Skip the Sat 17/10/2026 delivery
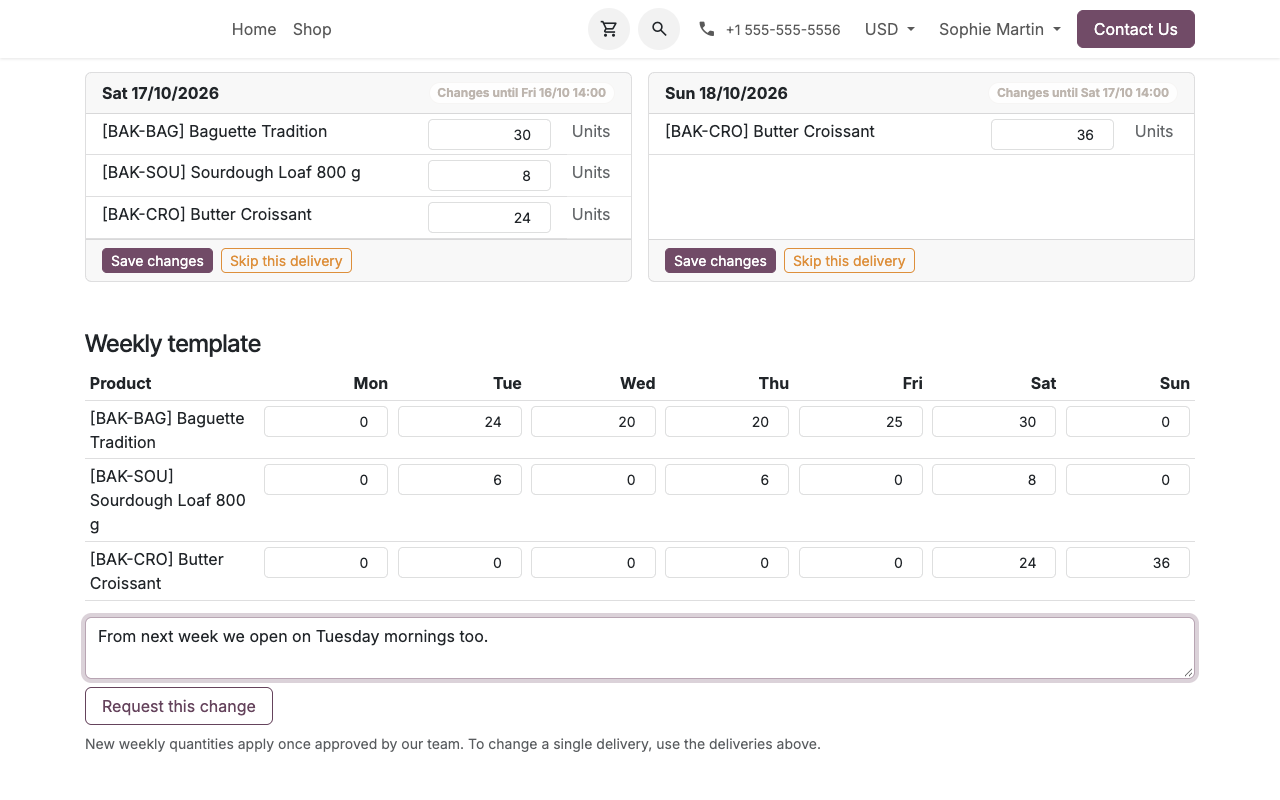This screenshot has height=800, width=1280. (x=286, y=261)
